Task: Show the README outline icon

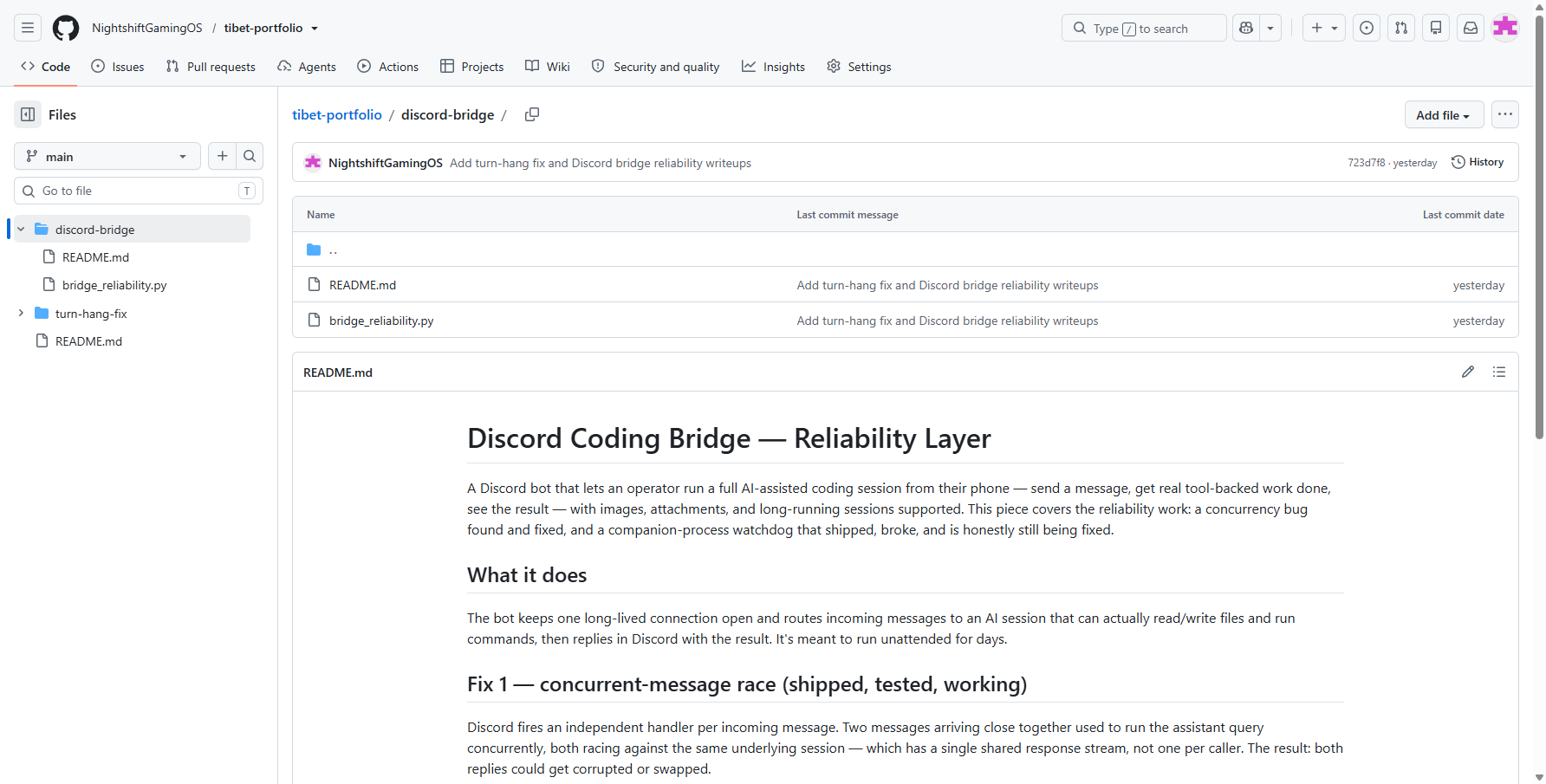Action: point(1499,372)
